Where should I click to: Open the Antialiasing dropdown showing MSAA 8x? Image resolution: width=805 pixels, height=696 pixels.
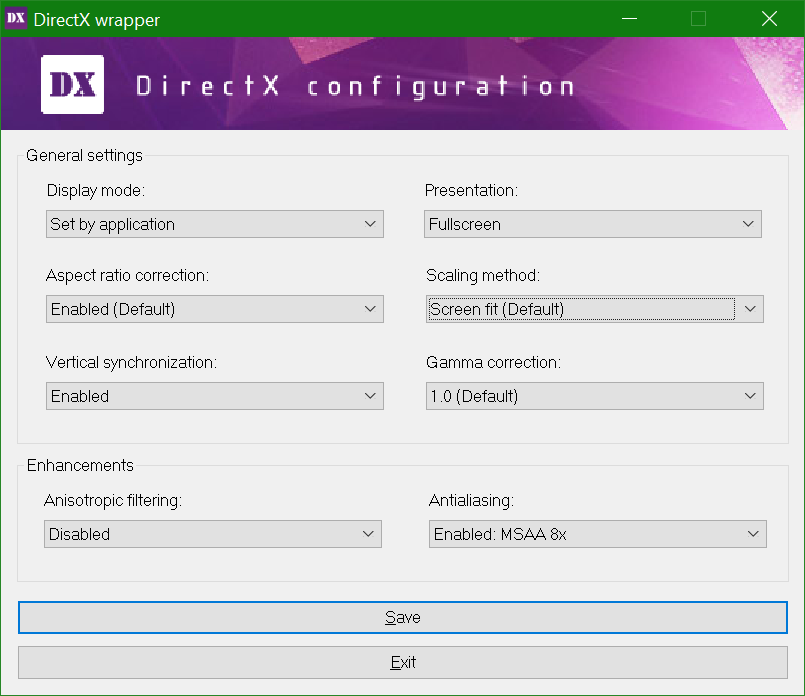coord(598,534)
